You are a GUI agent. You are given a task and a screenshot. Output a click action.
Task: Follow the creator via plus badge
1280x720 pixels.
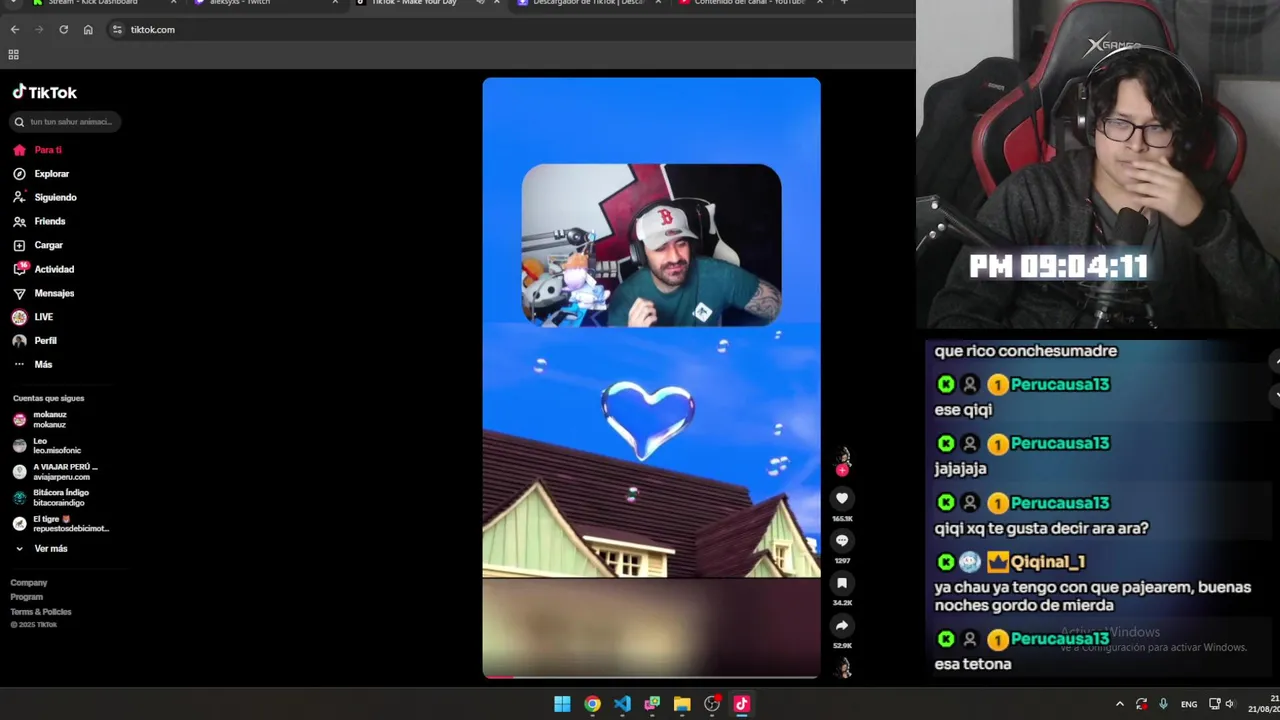point(842,470)
